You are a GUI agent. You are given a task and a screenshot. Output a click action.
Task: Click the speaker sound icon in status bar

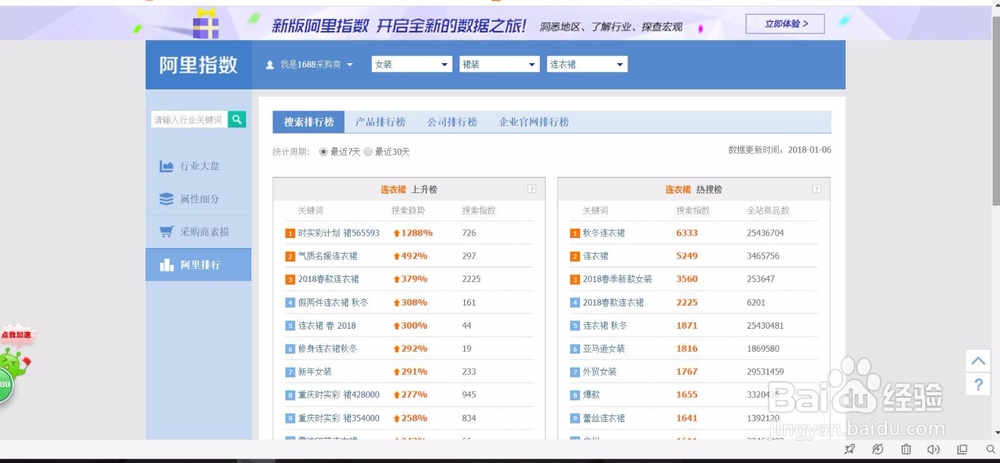pyautogui.click(x=934, y=450)
